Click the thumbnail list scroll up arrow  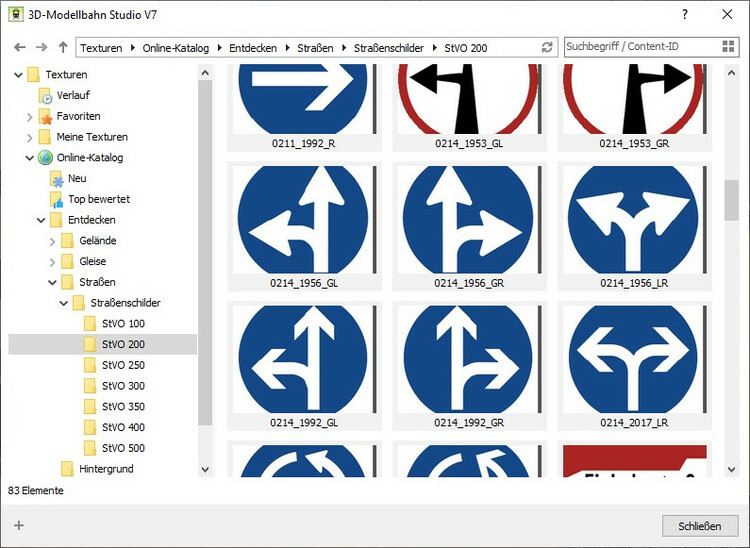[x=731, y=73]
